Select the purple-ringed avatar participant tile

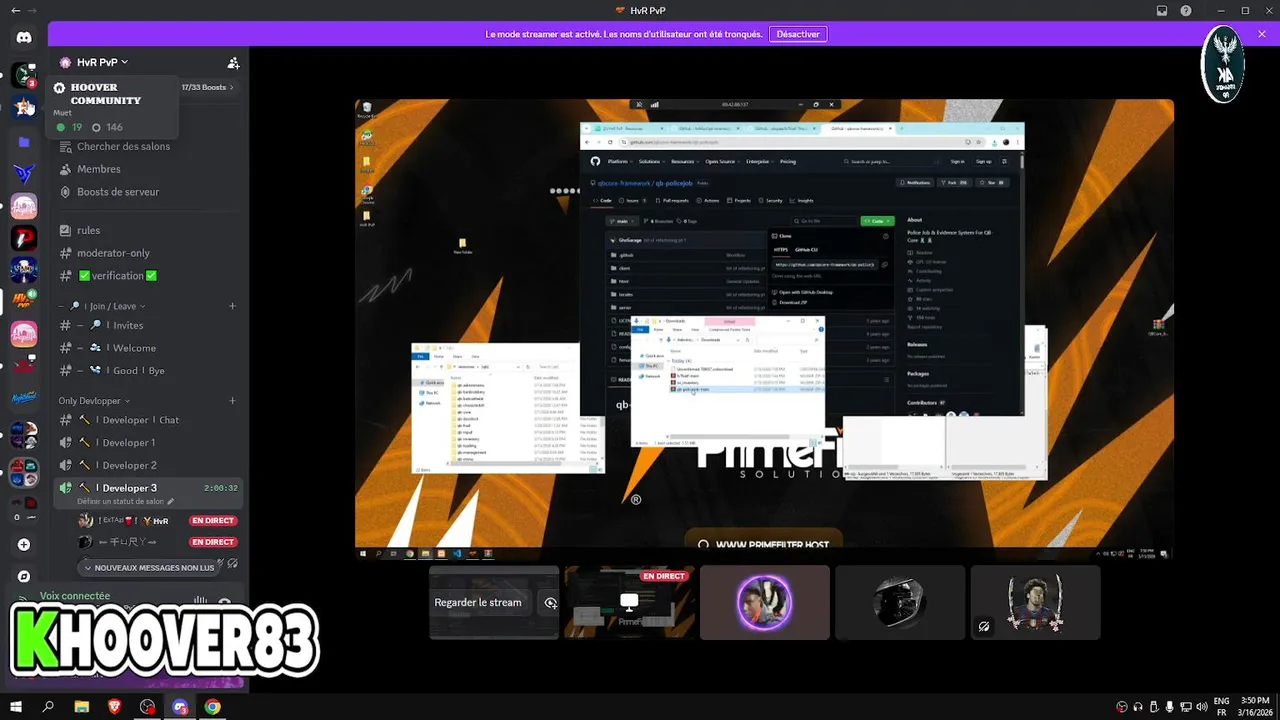click(765, 603)
